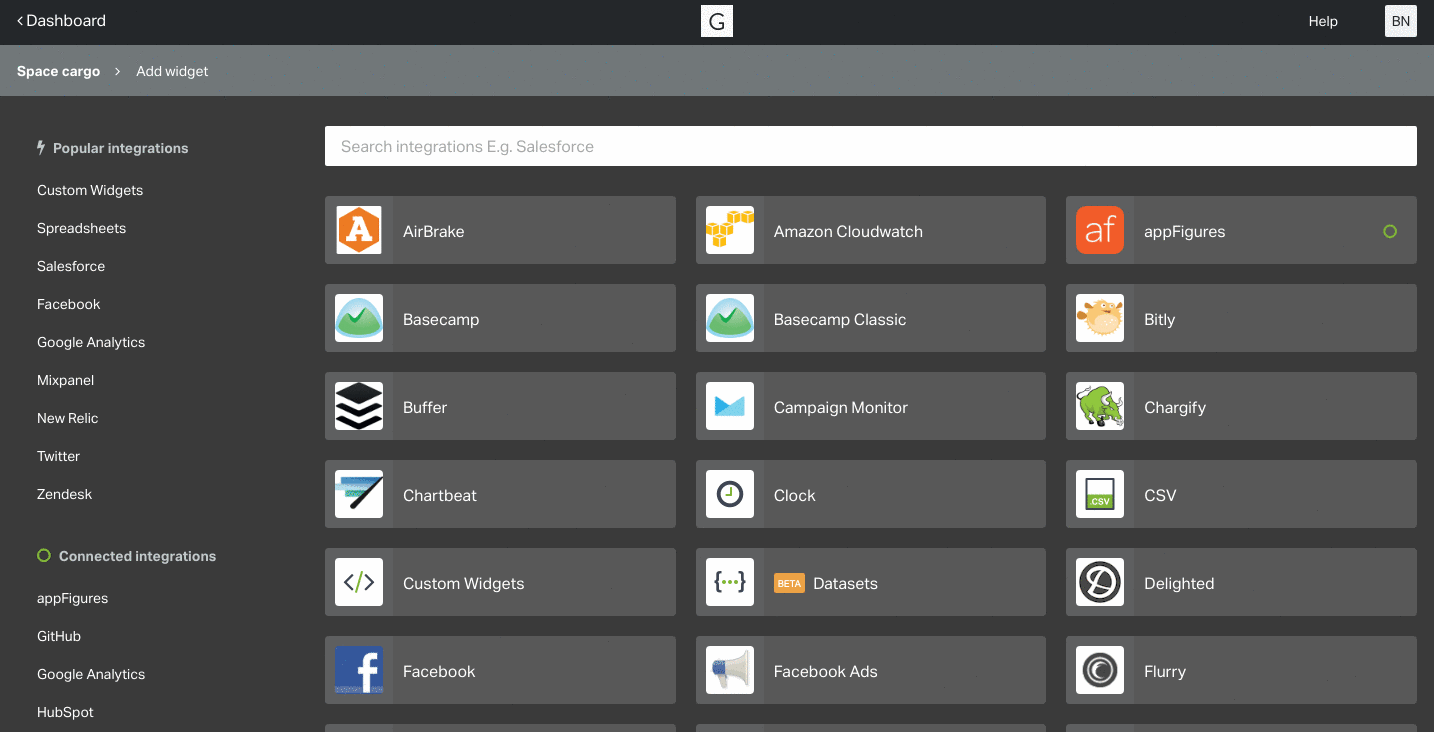The height and width of the screenshot is (732, 1434).
Task: Click the Delighted logo icon
Action: (1100, 582)
